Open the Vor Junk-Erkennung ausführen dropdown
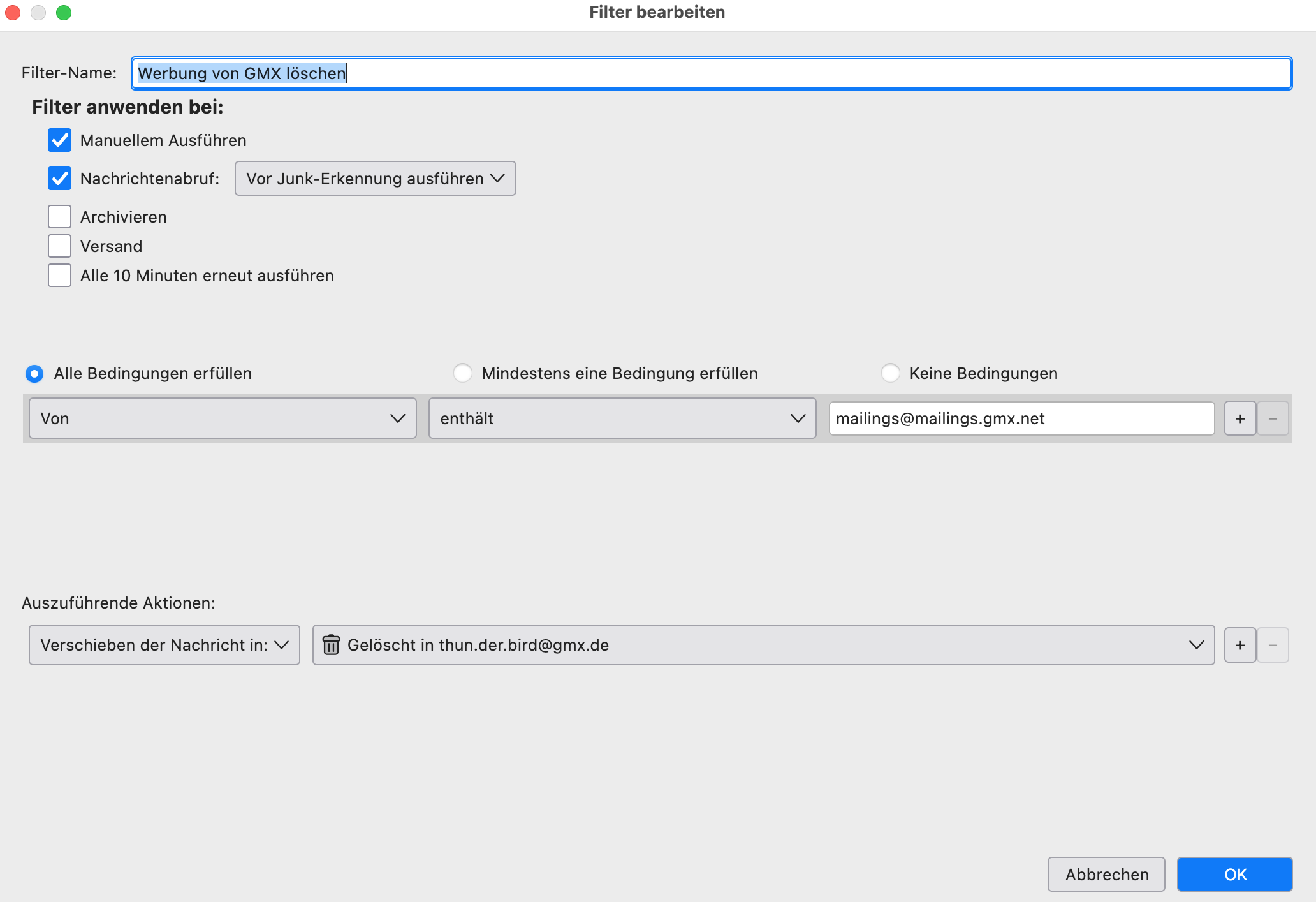Image resolution: width=1316 pixels, height=902 pixels. [376, 179]
